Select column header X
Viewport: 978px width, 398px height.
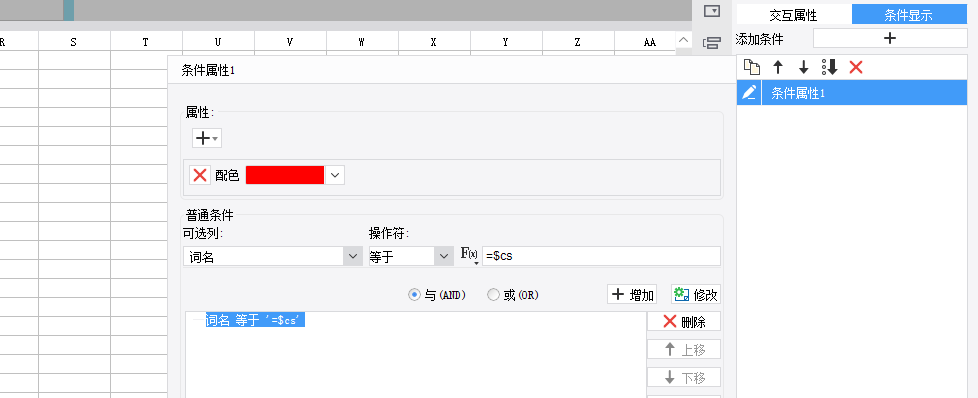[x=434, y=42]
